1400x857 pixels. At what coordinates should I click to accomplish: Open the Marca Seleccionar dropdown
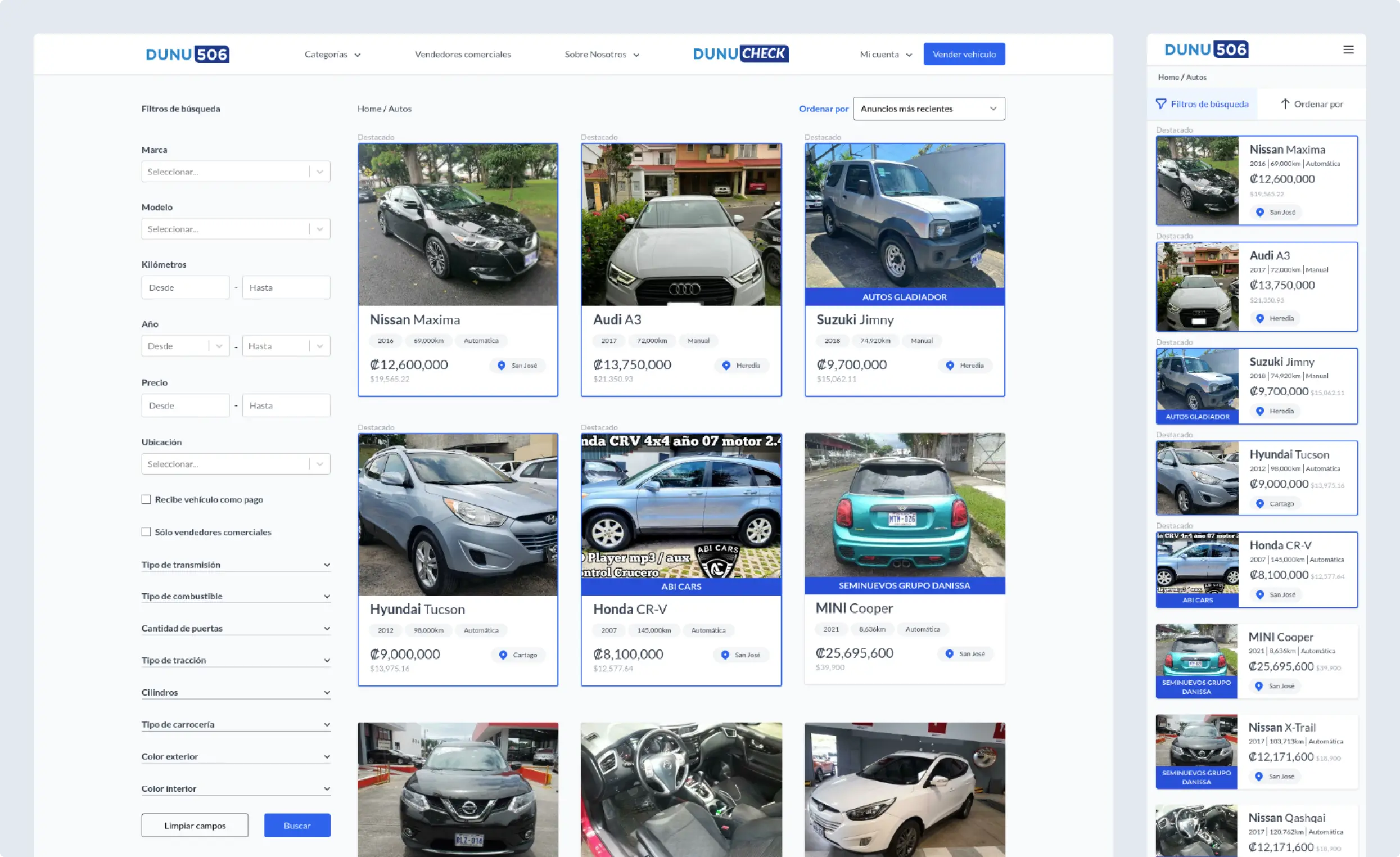pos(236,171)
